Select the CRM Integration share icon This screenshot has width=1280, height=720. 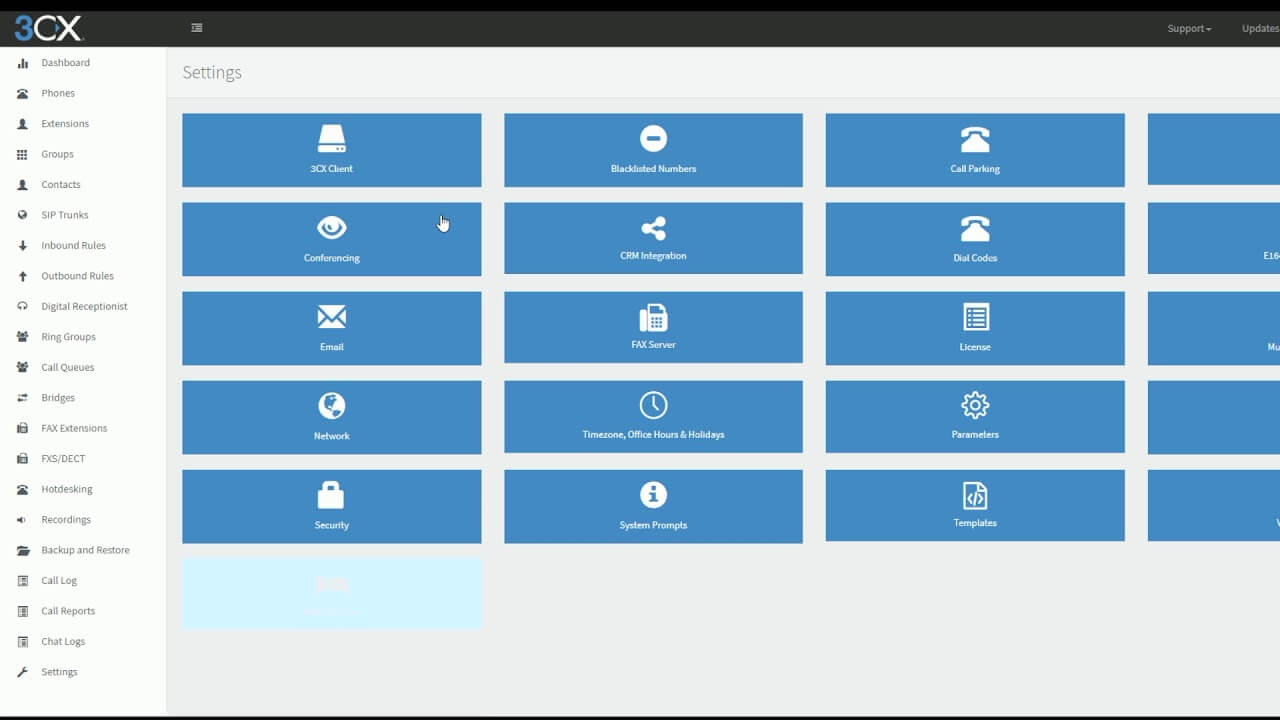click(653, 229)
